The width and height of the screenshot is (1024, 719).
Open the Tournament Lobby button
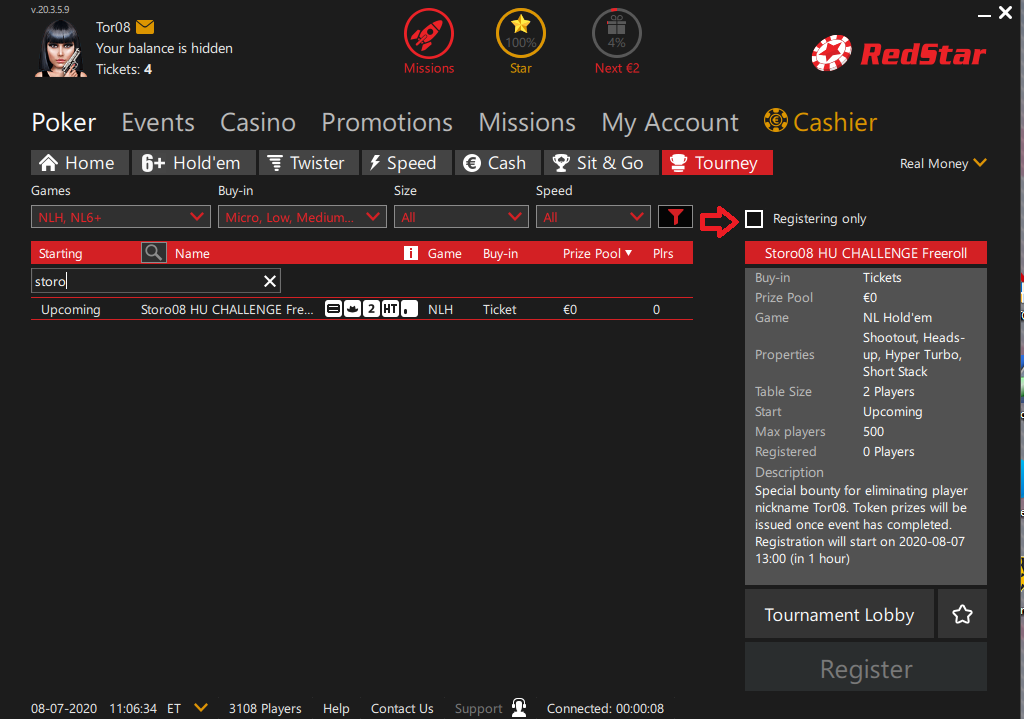tap(839, 614)
